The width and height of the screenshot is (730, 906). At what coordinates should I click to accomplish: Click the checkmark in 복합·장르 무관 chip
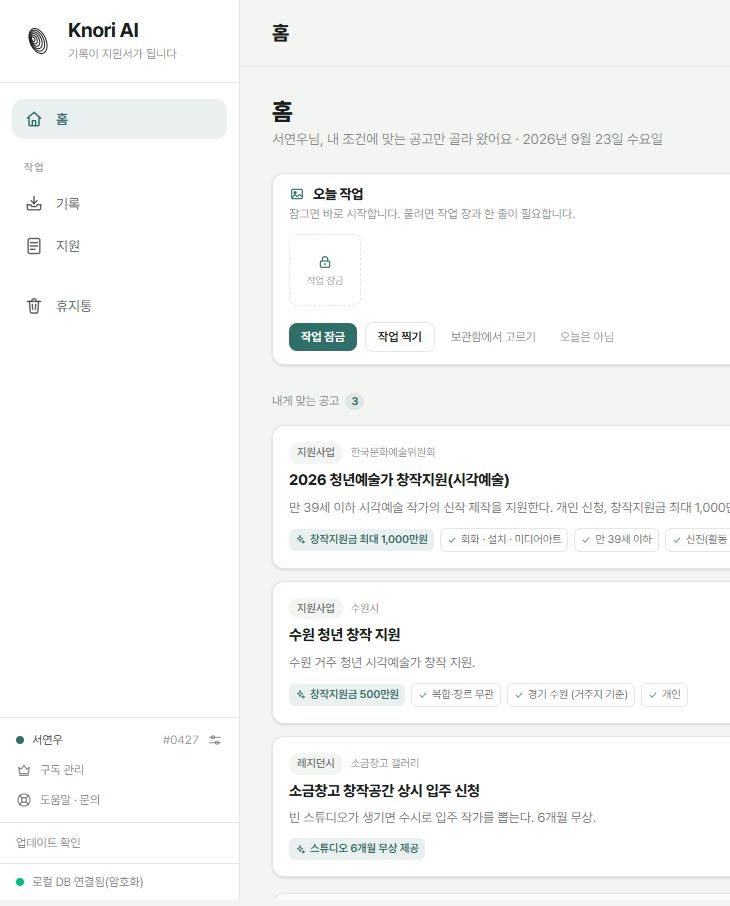[423, 695]
